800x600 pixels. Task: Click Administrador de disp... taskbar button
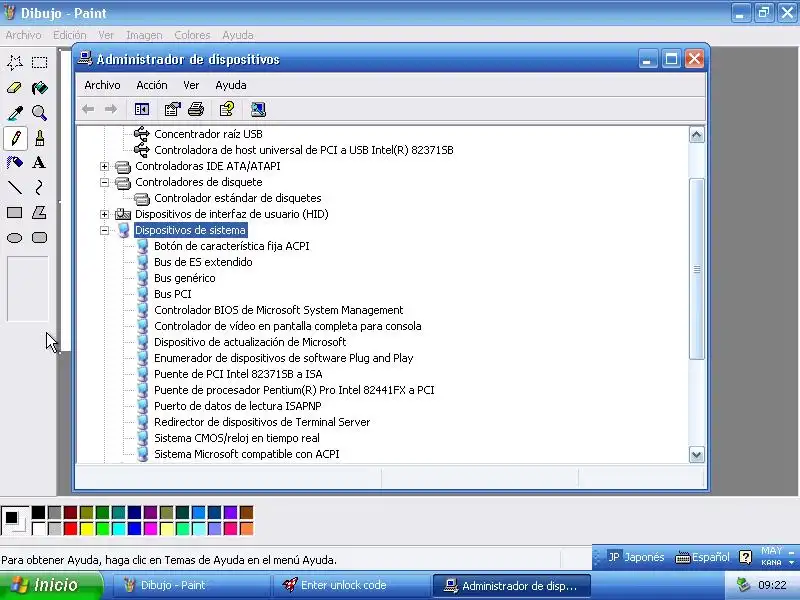click(512, 585)
